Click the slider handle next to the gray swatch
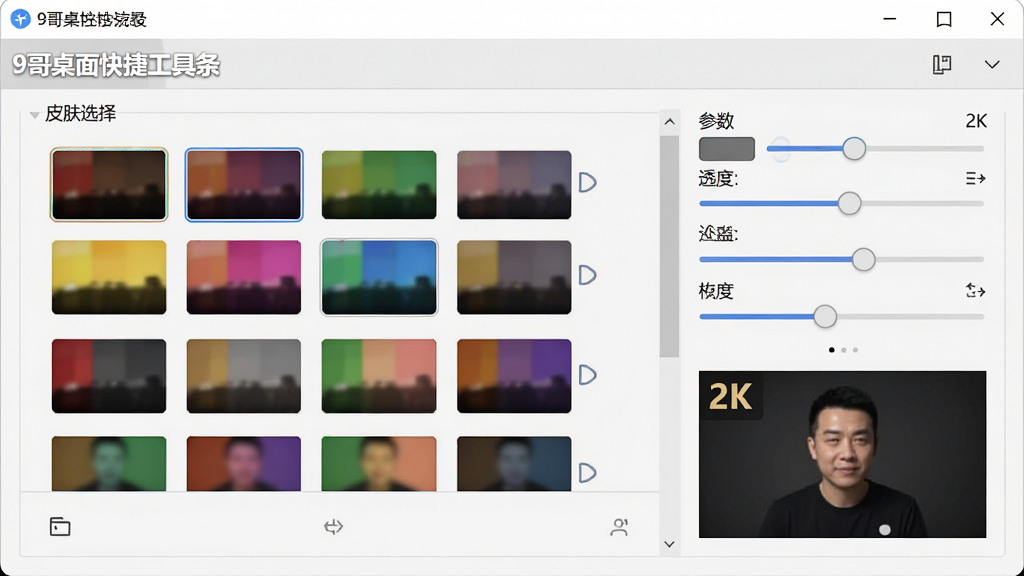Screen dimensions: 1024x576 coord(854,149)
